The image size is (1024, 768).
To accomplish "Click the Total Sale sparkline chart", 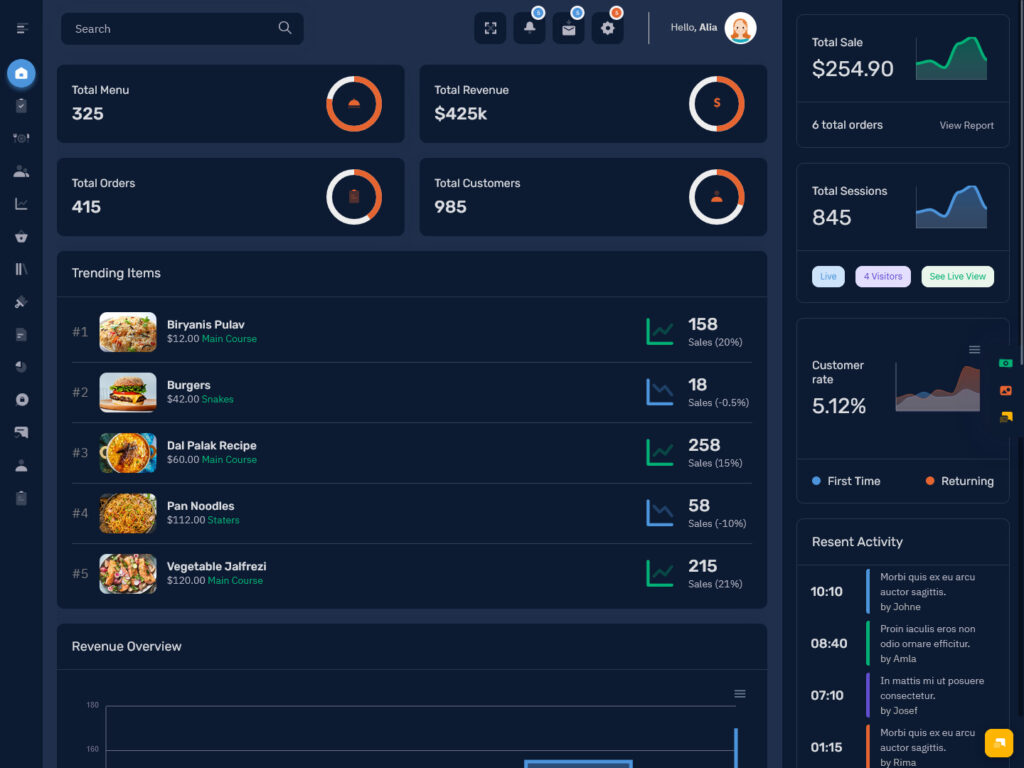I will 952,58.
